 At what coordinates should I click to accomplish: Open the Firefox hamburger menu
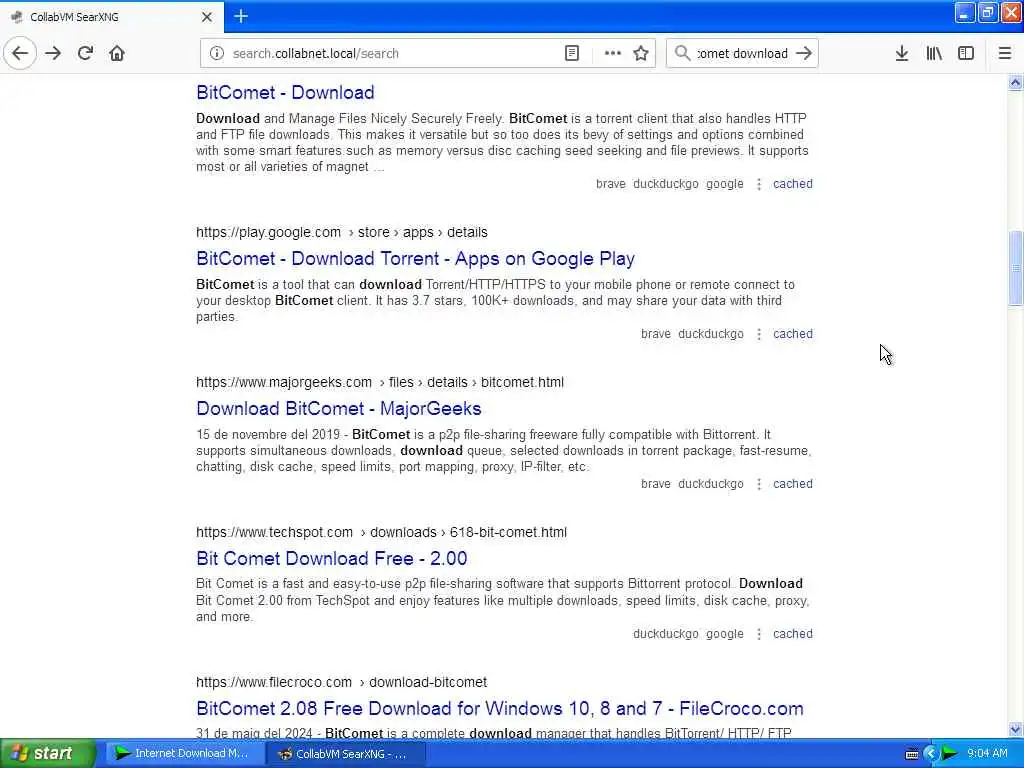tap(1004, 54)
